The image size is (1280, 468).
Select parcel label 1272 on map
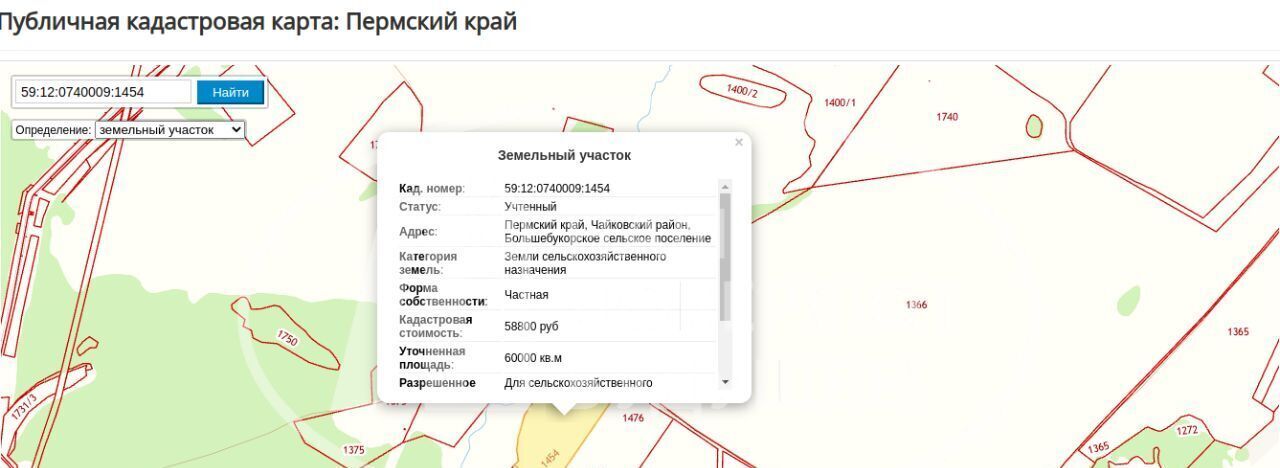[x=1186, y=430]
